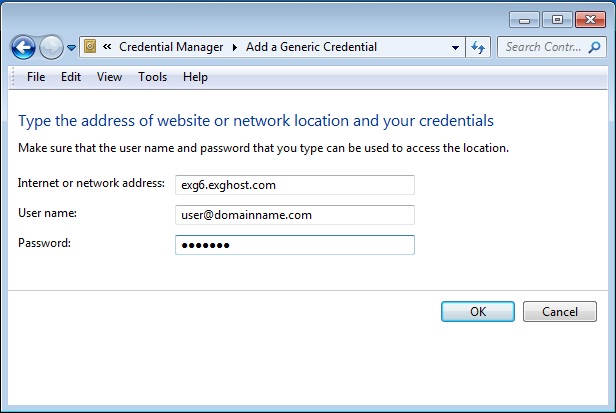Viewport: 616px width, 413px height.
Task: Click the Internet or network address field
Action: (295, 185)
